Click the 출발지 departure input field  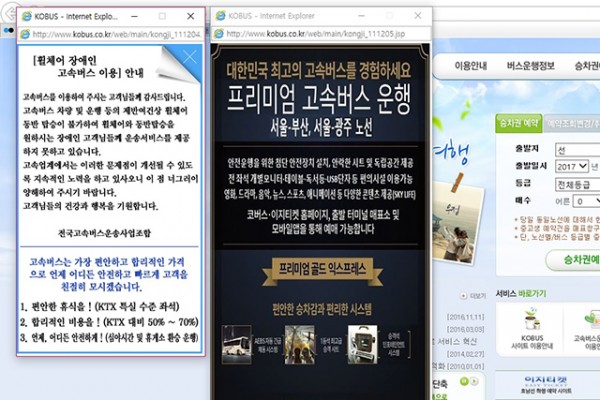(577, 150)
